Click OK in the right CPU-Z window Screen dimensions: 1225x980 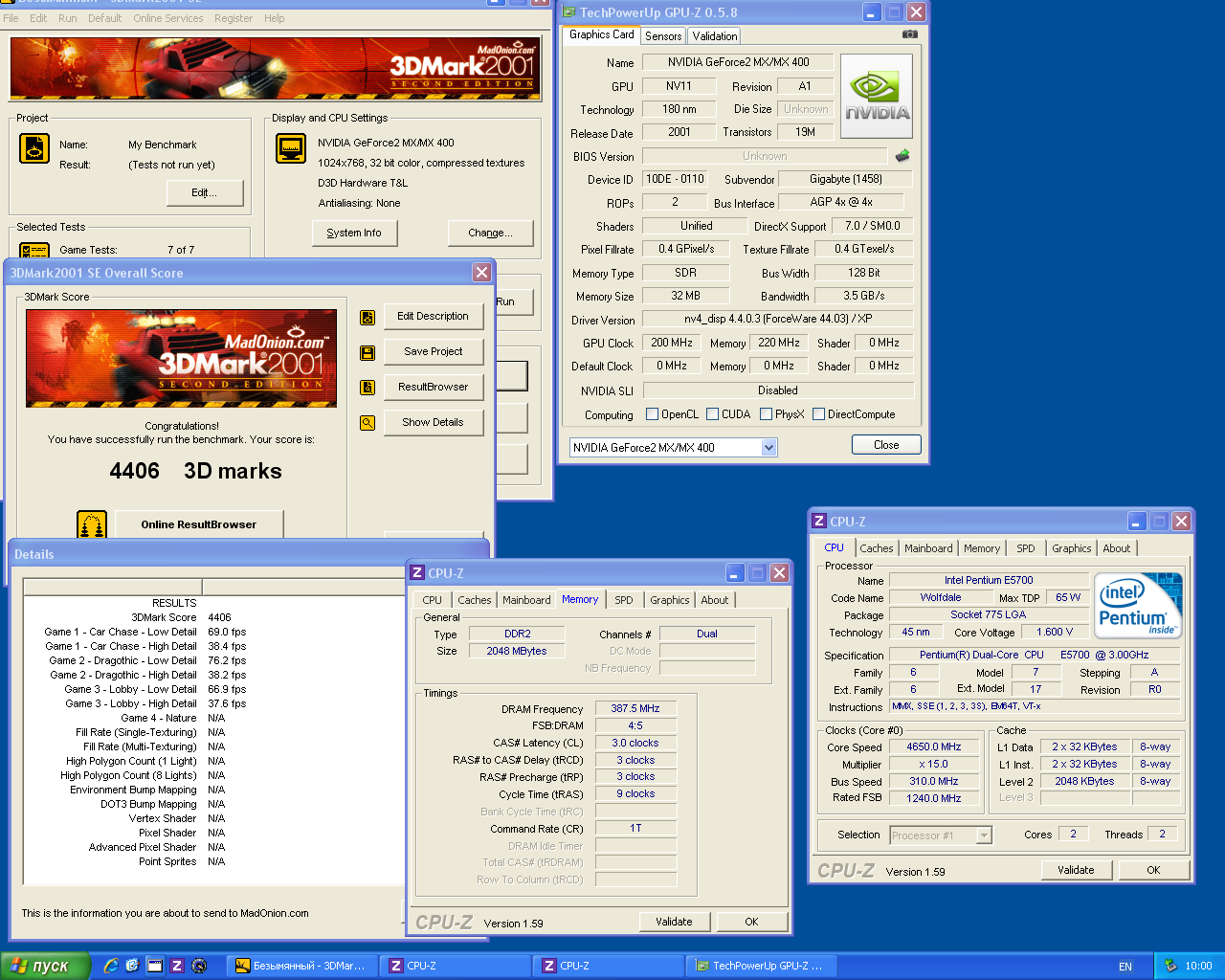click(x=1153, y=870)
